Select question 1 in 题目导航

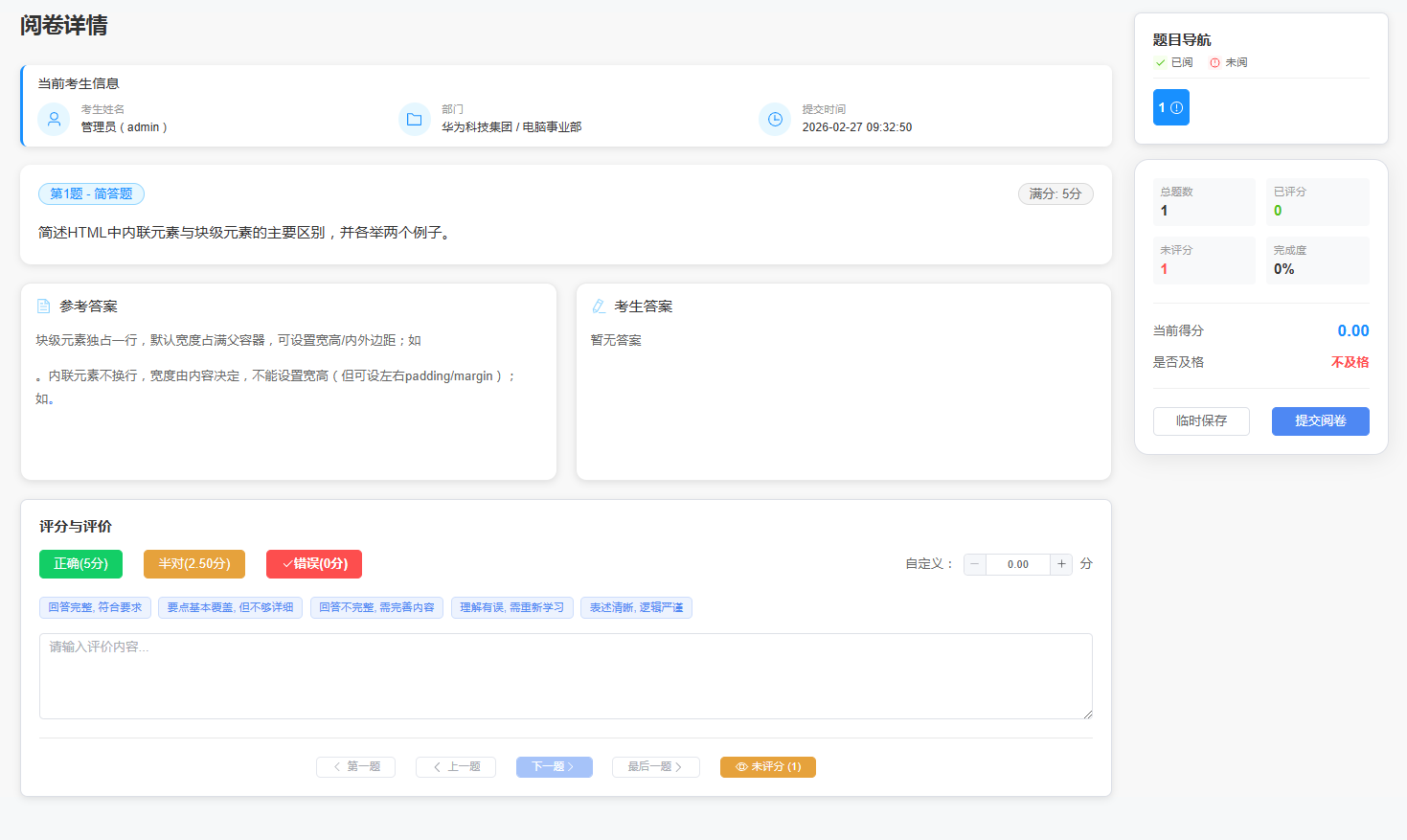click(1170, 108)
